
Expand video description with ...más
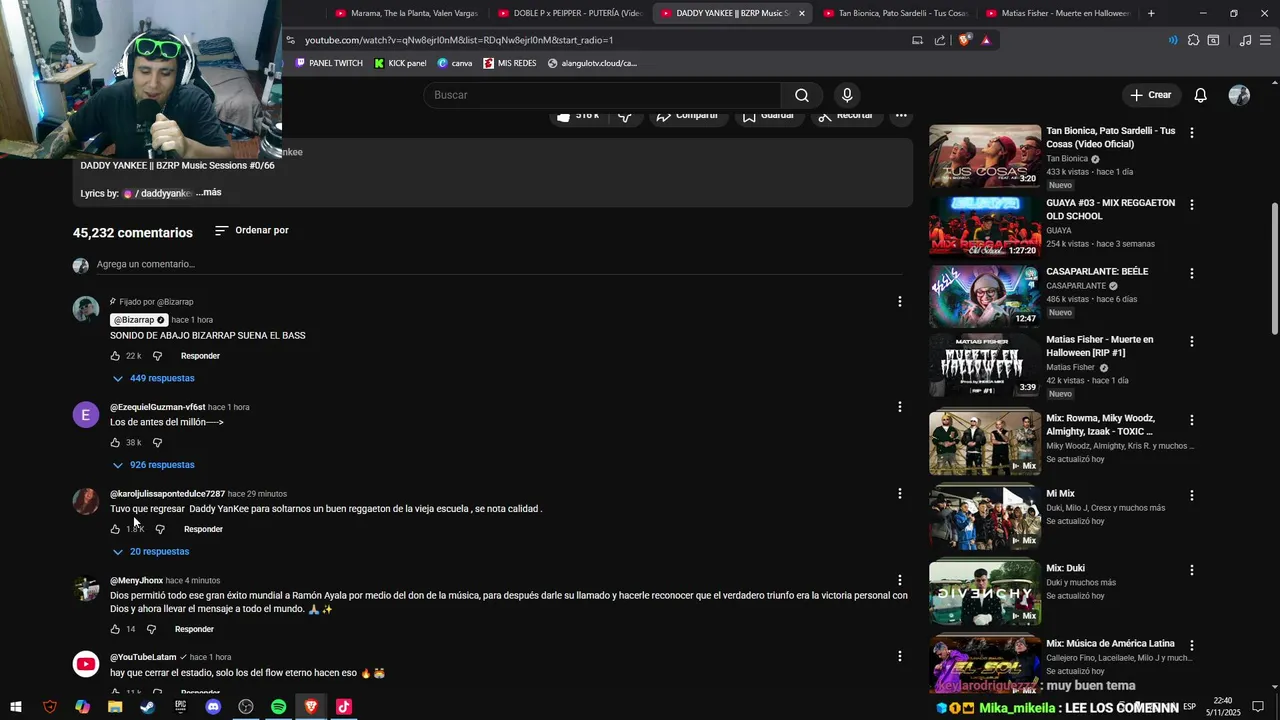click(208, 192)
